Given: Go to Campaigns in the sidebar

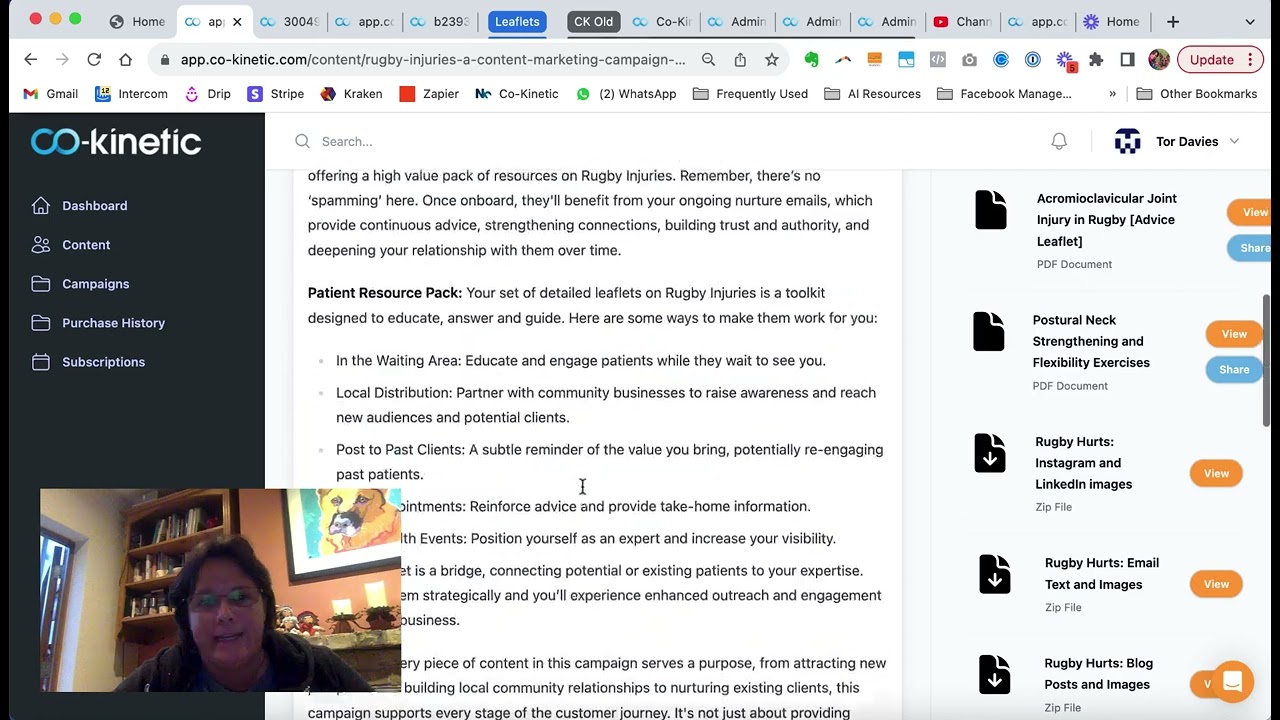Looking at the screenshot, I should coord(80,284).
